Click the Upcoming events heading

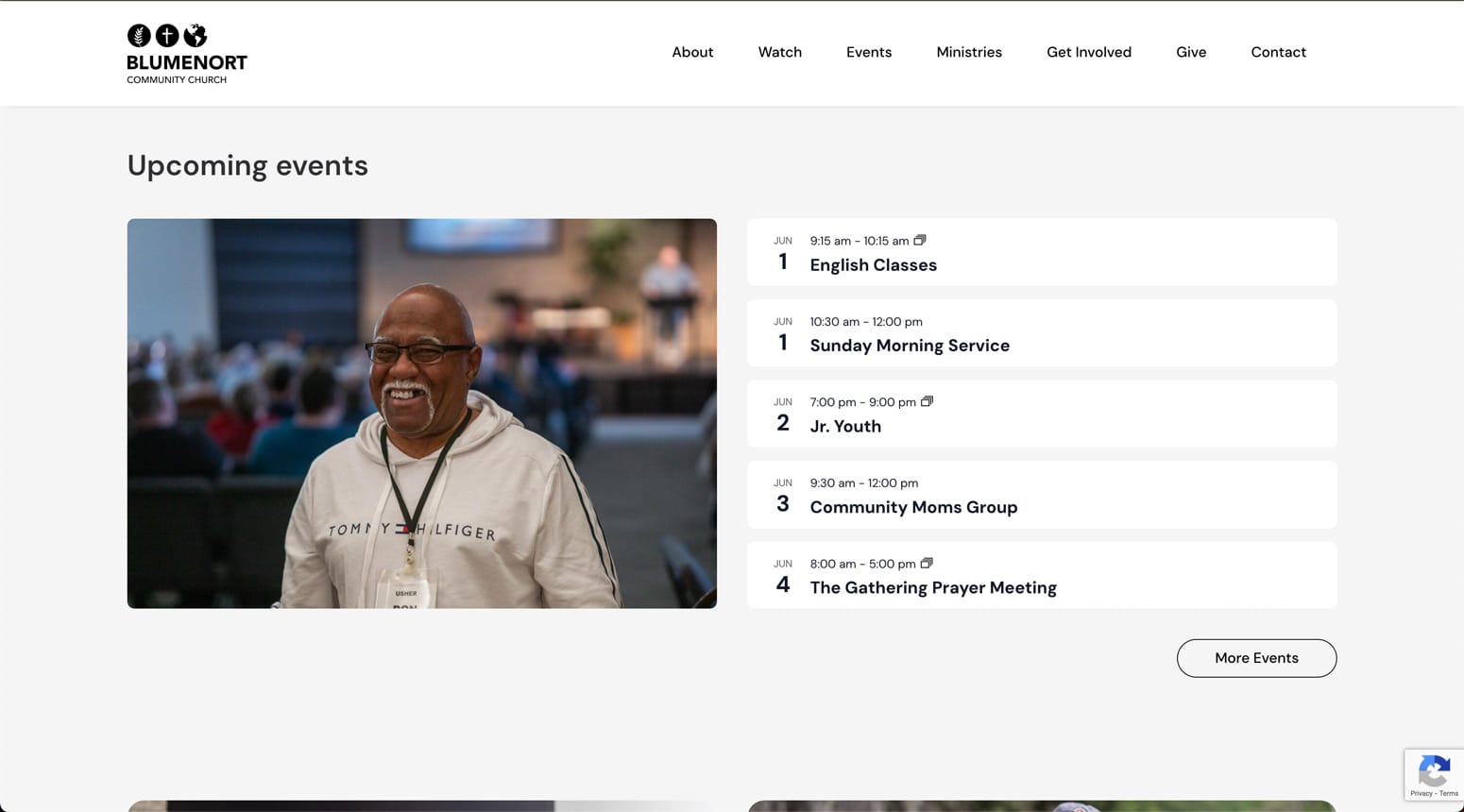(x=247, y=166)
